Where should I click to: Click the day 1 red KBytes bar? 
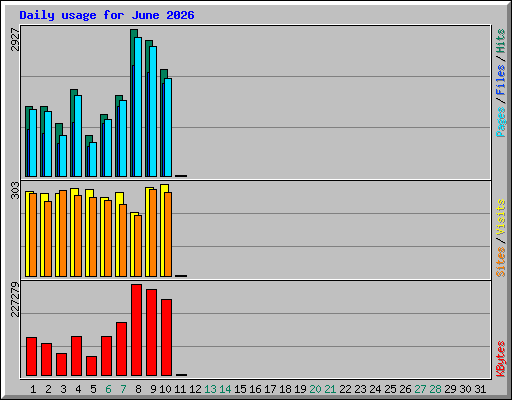31,356
